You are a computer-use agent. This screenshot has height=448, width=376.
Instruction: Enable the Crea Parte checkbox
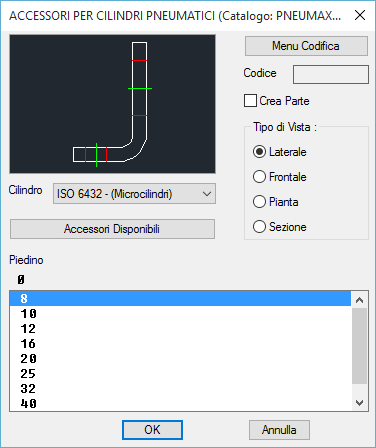(x=250, y=101)
